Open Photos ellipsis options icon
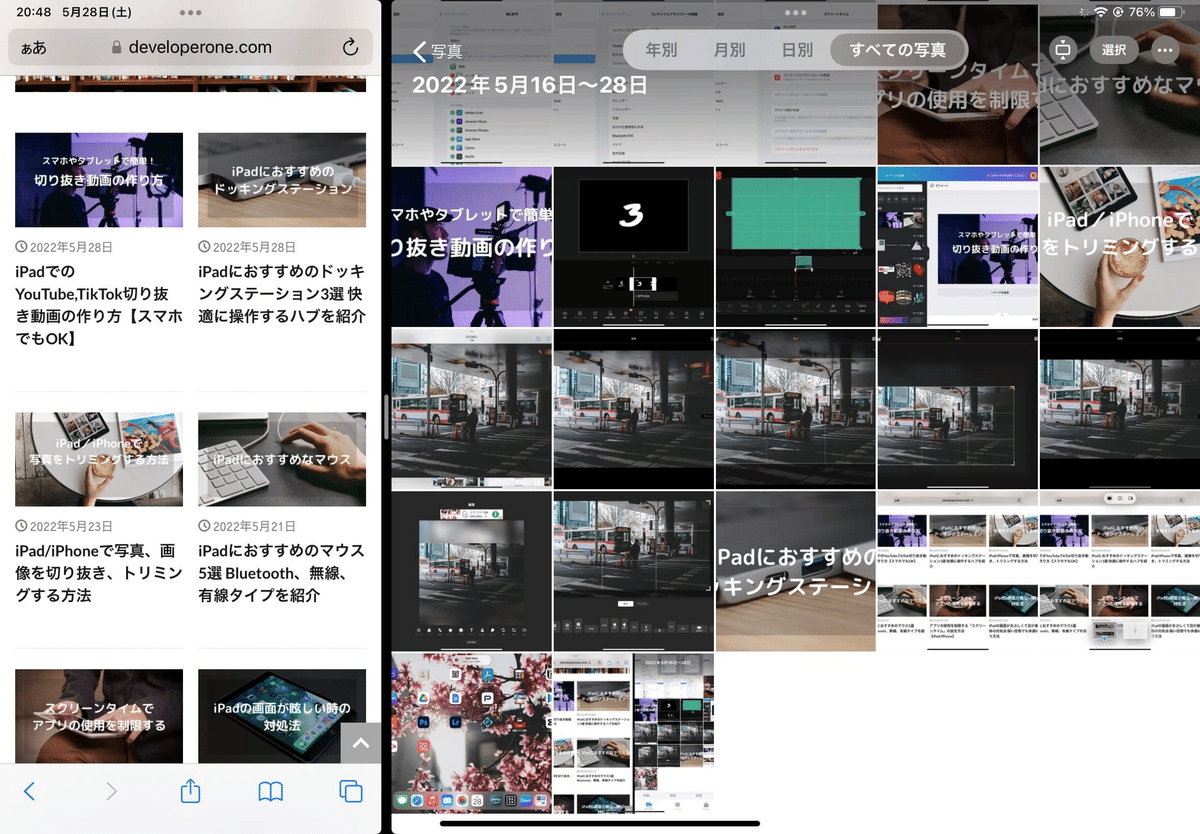The image size is (1200, 834). [1163, 49]
